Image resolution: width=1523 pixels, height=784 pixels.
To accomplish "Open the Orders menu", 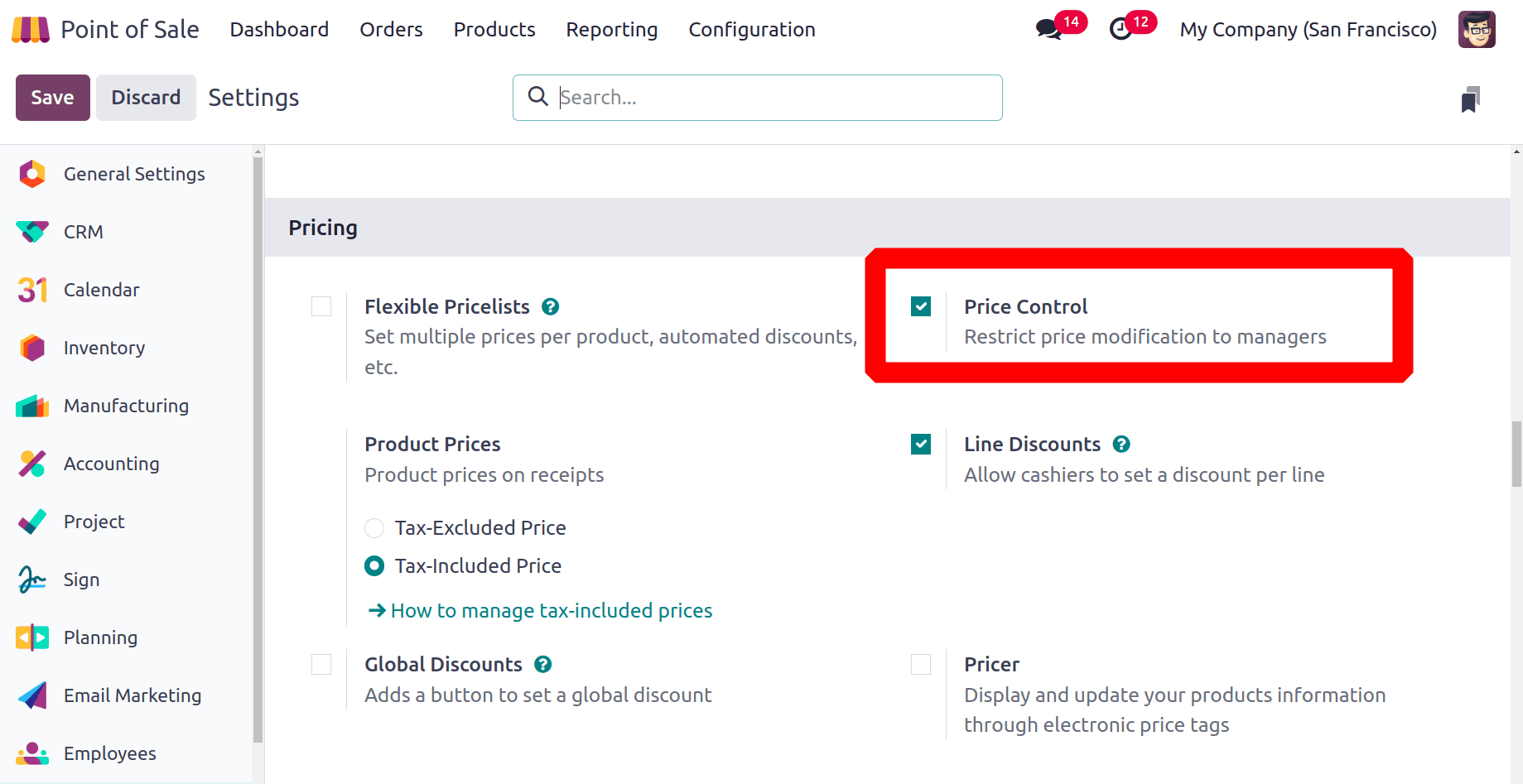I will [x=391, y=30].
